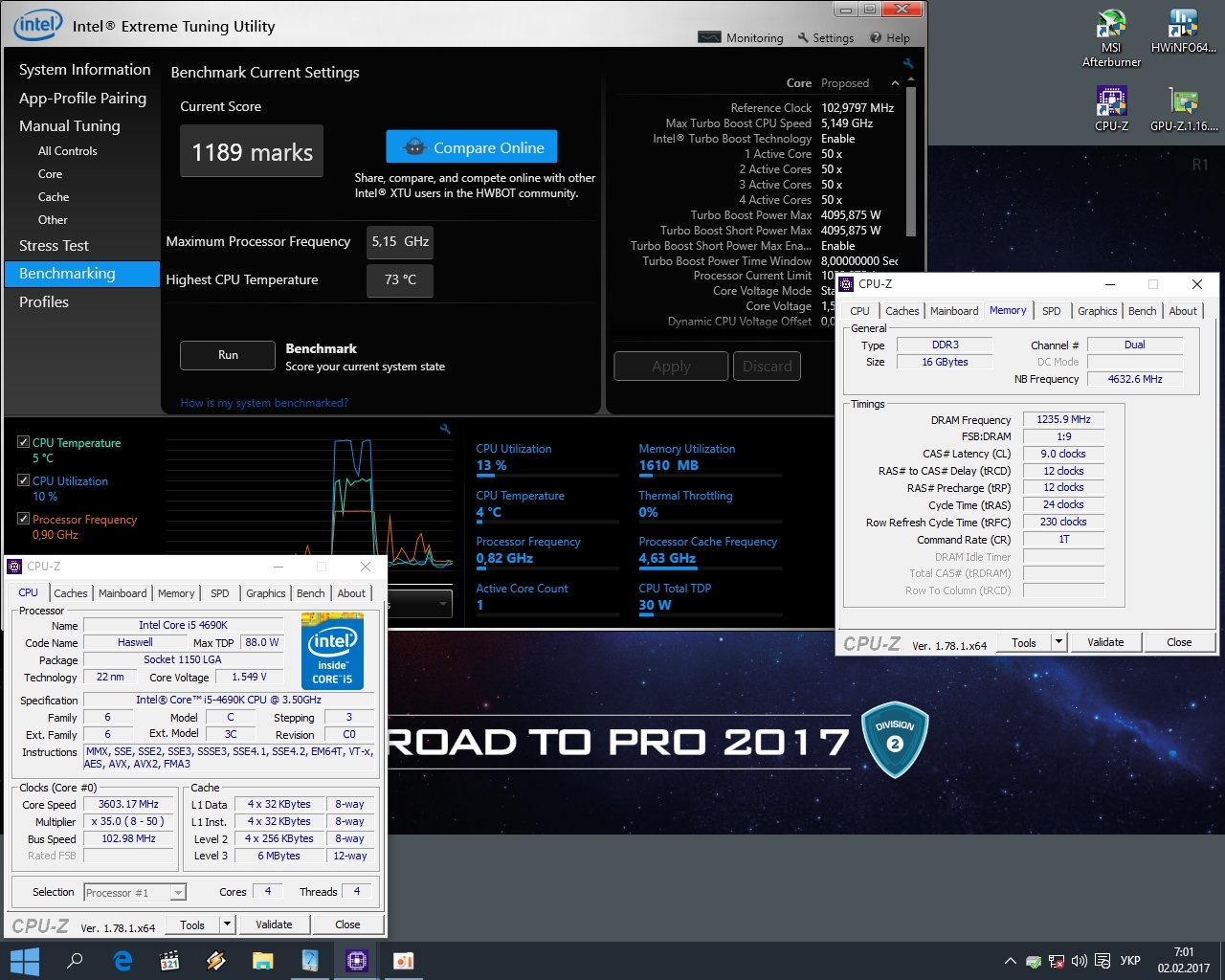Toggle the CPU Temperature graph checkbox
This screenshot has width=1225, height=980.
coord(23,442)
